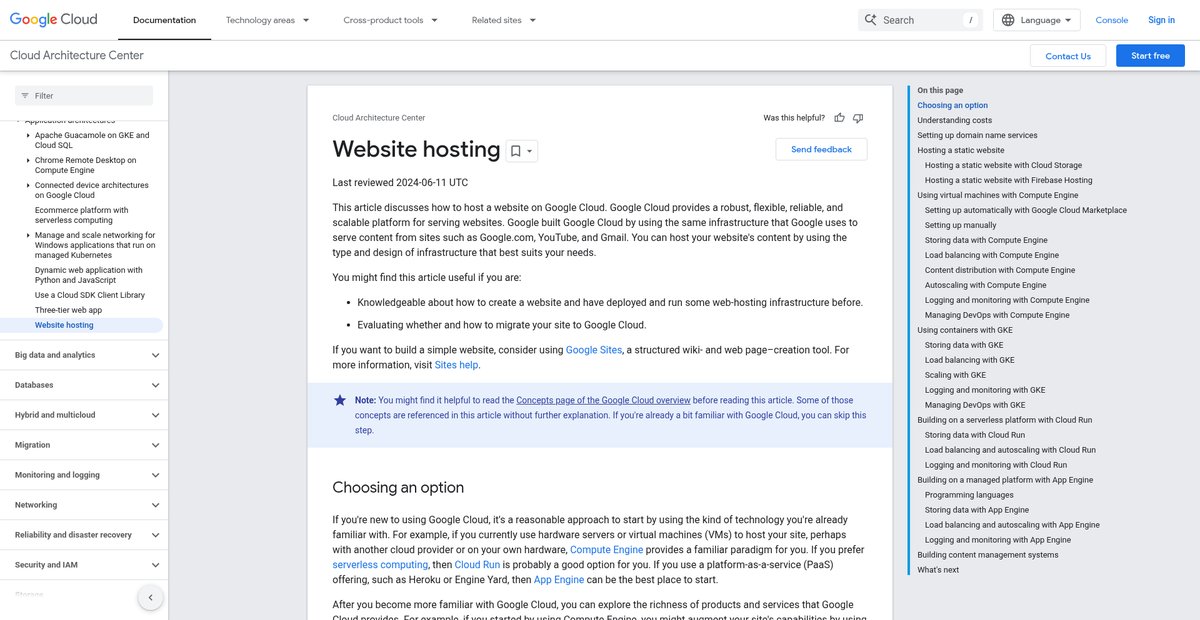Open the Language dropdown
Image resolution: width=1200 pixels, height=620 pixels.
1037,20
